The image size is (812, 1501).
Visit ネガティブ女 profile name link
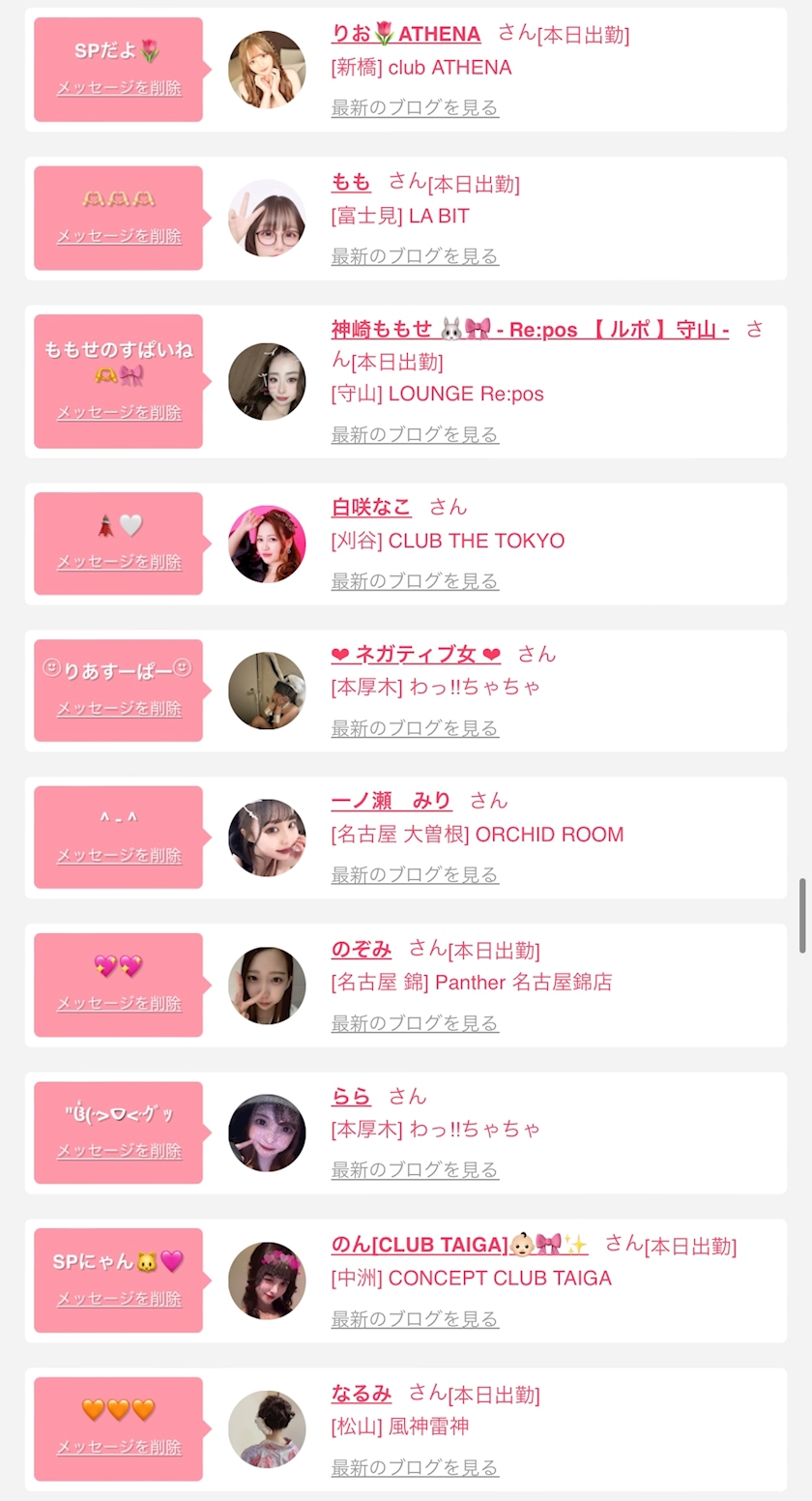point(416,655)
